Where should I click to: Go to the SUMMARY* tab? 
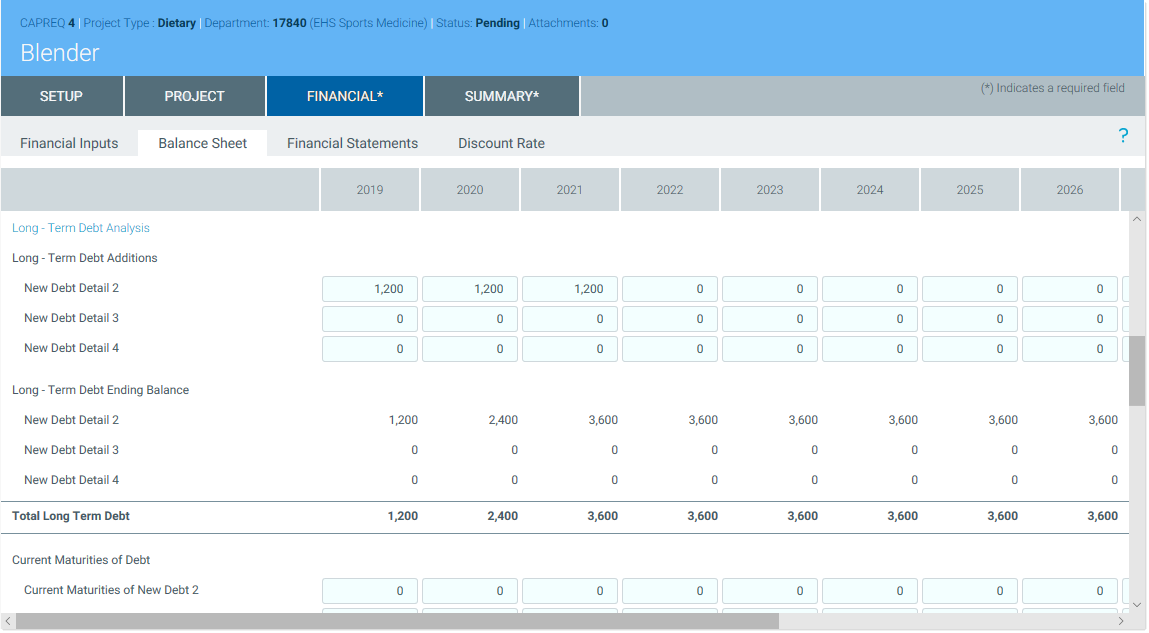[x=501, y=96]
